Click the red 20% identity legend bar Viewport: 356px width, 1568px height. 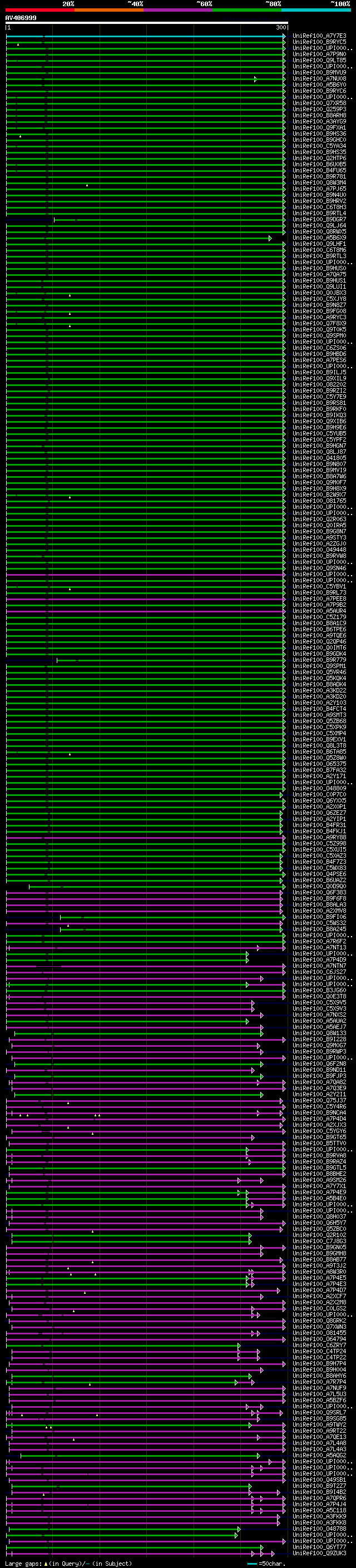pos(40,10)
